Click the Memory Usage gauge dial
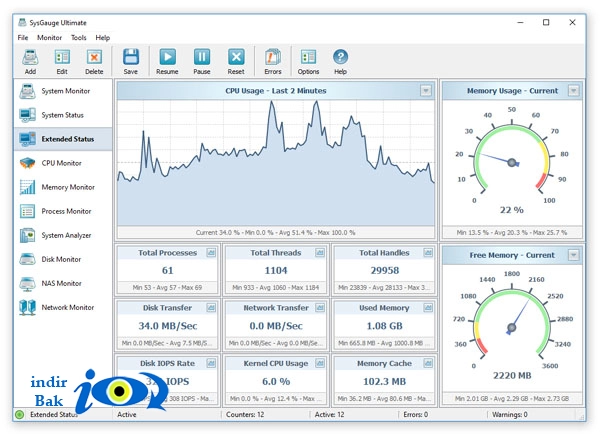Screen dimensions: 600x437 (512, 158)
